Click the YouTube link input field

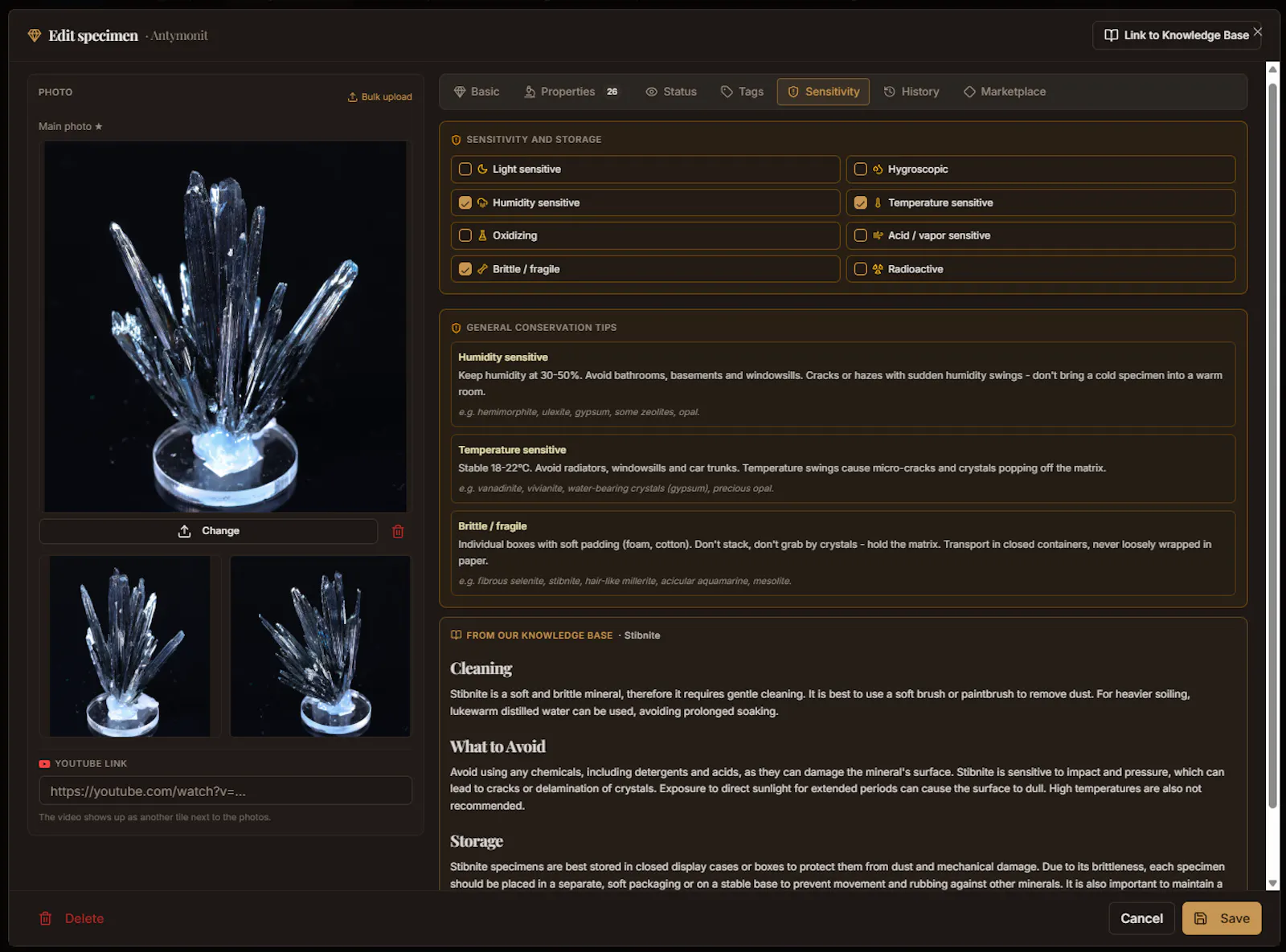[226, 791]
